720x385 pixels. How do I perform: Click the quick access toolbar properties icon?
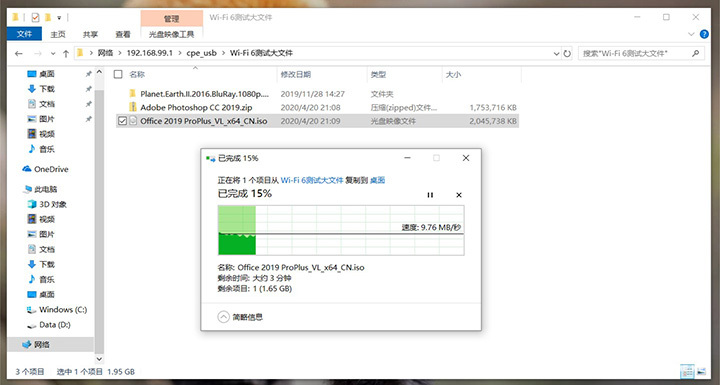(x=35, y=18)
